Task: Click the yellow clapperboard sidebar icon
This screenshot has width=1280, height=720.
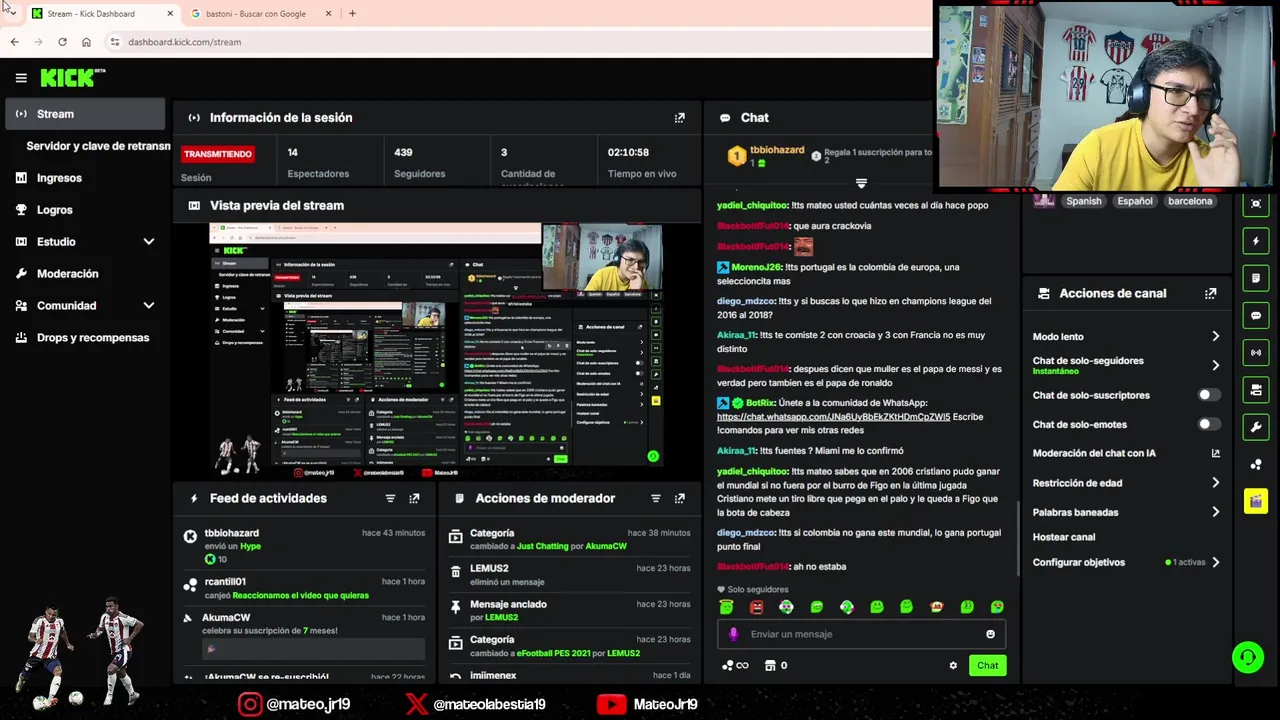Action: point(1256,501)
